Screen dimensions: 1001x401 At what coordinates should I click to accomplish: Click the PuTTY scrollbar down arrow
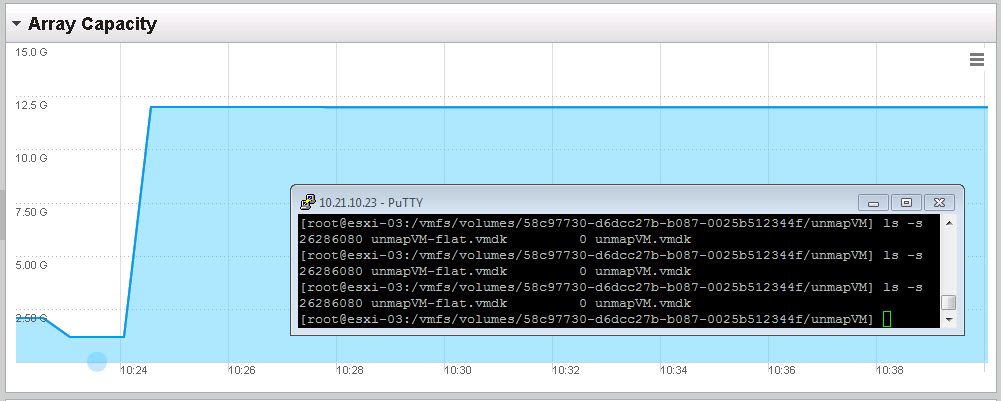(949, 319)
